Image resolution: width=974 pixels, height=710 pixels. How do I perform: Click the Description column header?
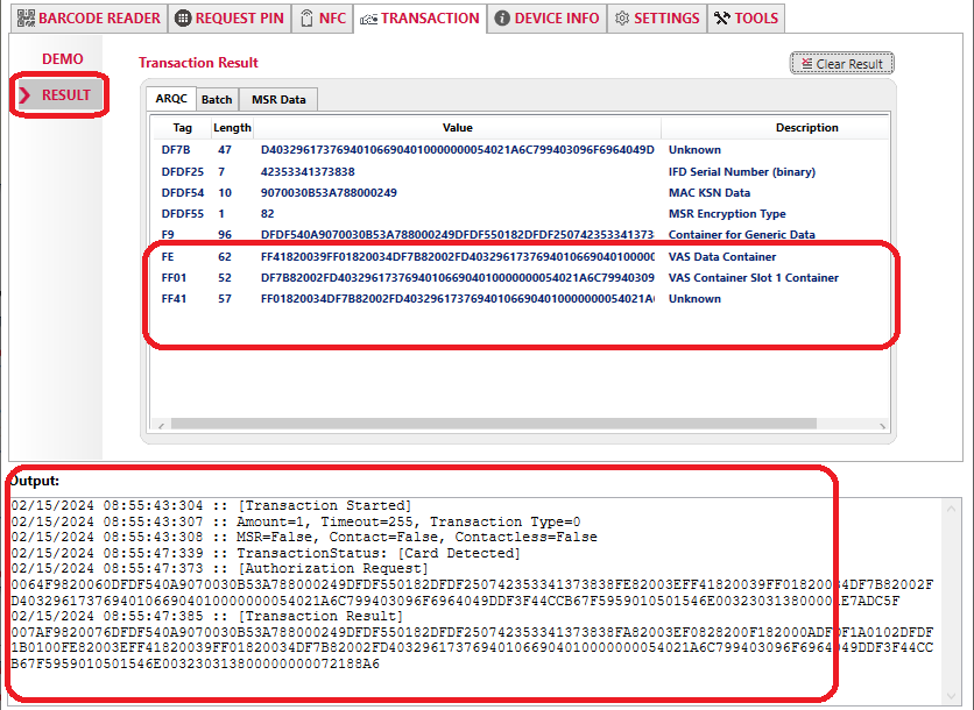pyautogui.click(x=806, y=127)
